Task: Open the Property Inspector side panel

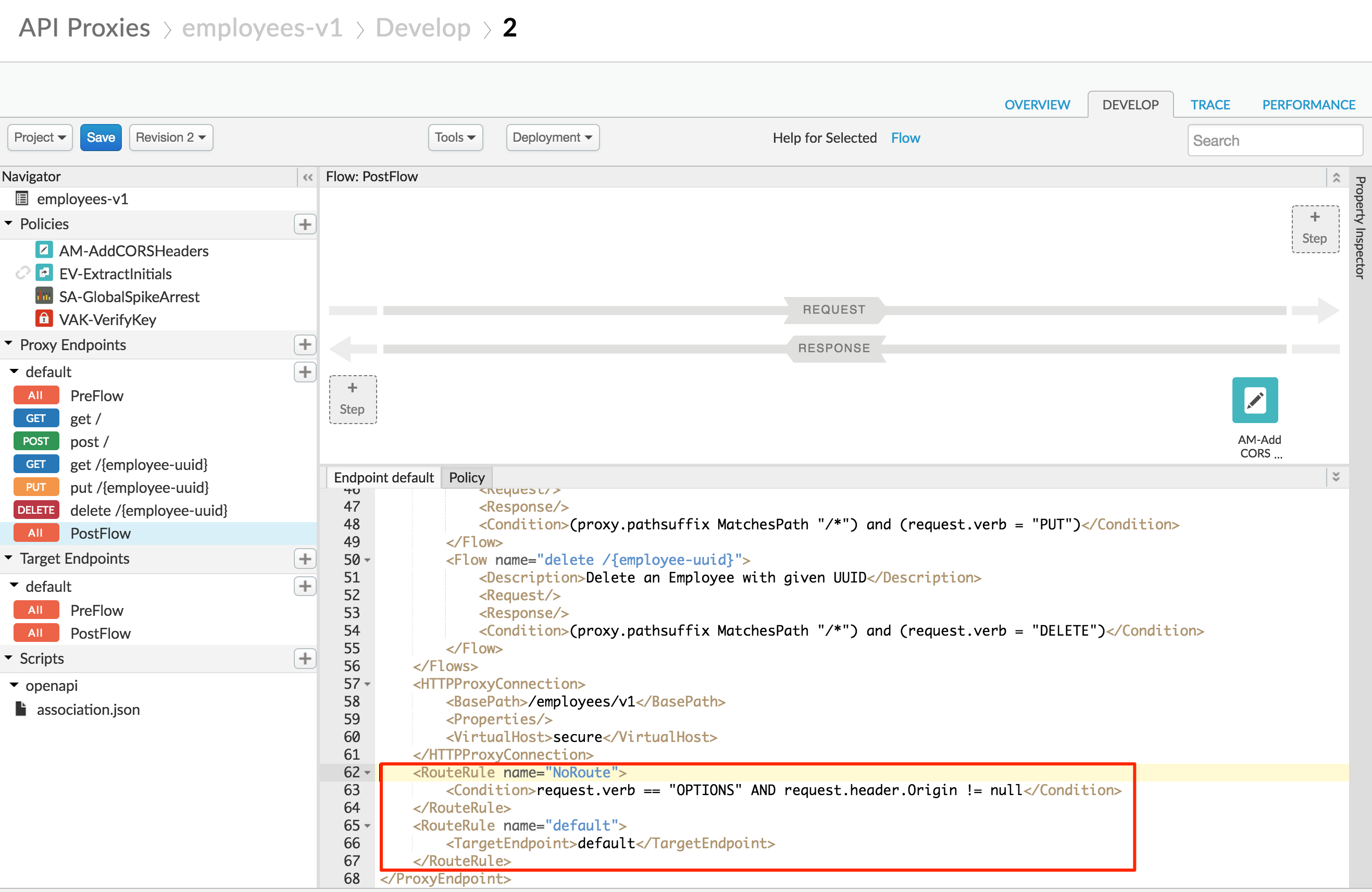Action: coord(1361,228)
